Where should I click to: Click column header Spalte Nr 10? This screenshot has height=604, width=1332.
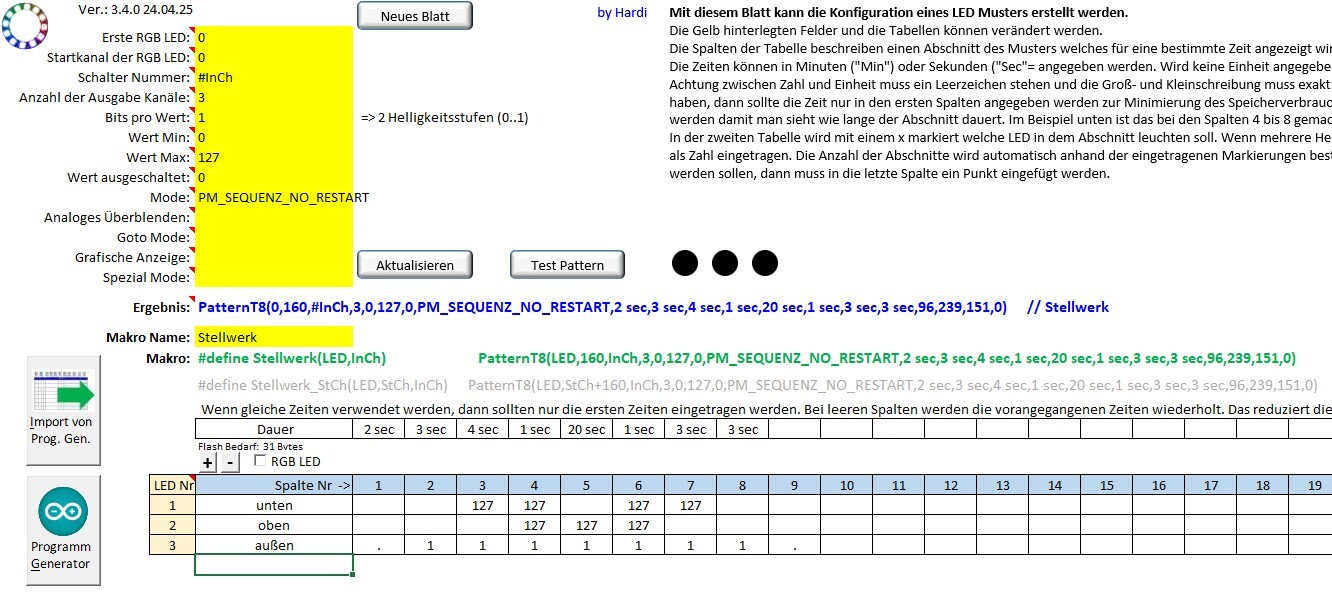point(846,485)
